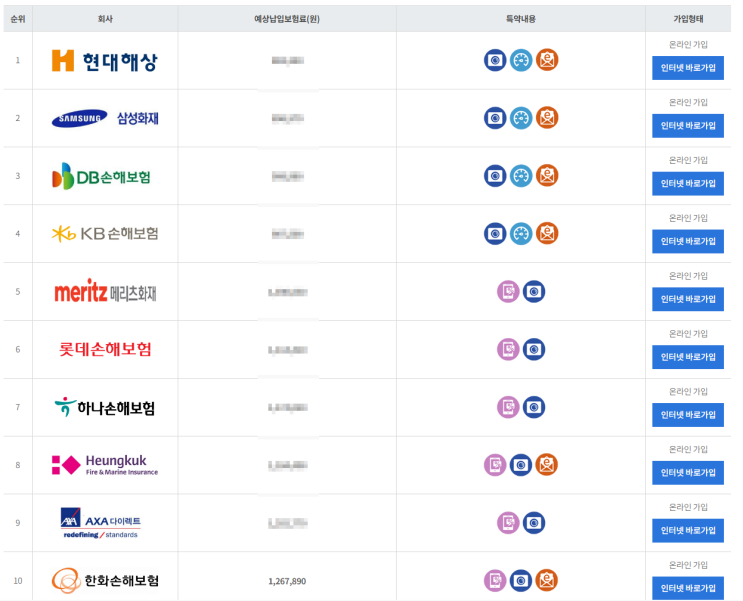
Task: Click the gauge icon in KB손해보험 row
Action: coord(521,234)
